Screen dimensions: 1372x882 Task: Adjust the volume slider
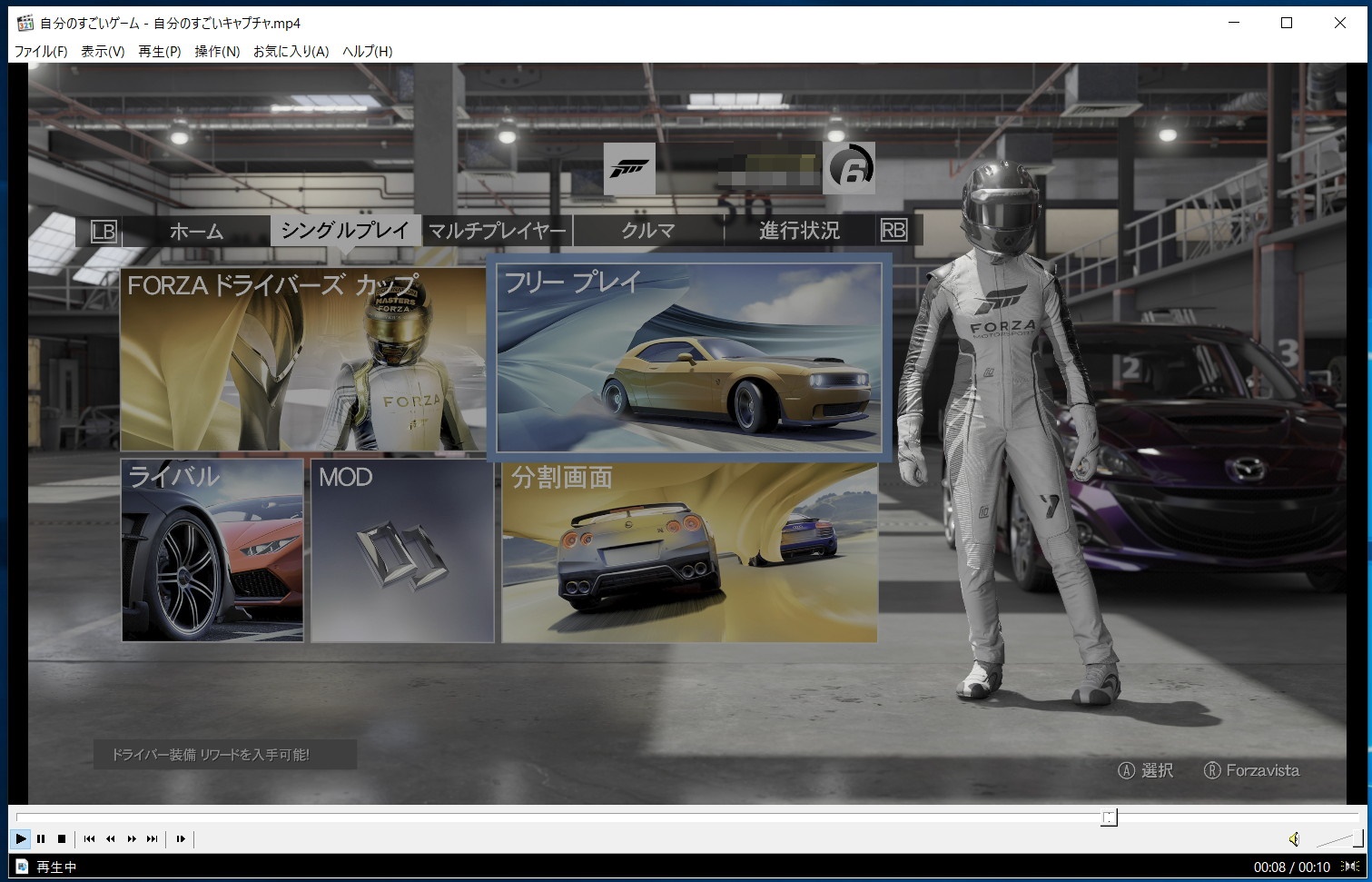tap(1339, 838)
